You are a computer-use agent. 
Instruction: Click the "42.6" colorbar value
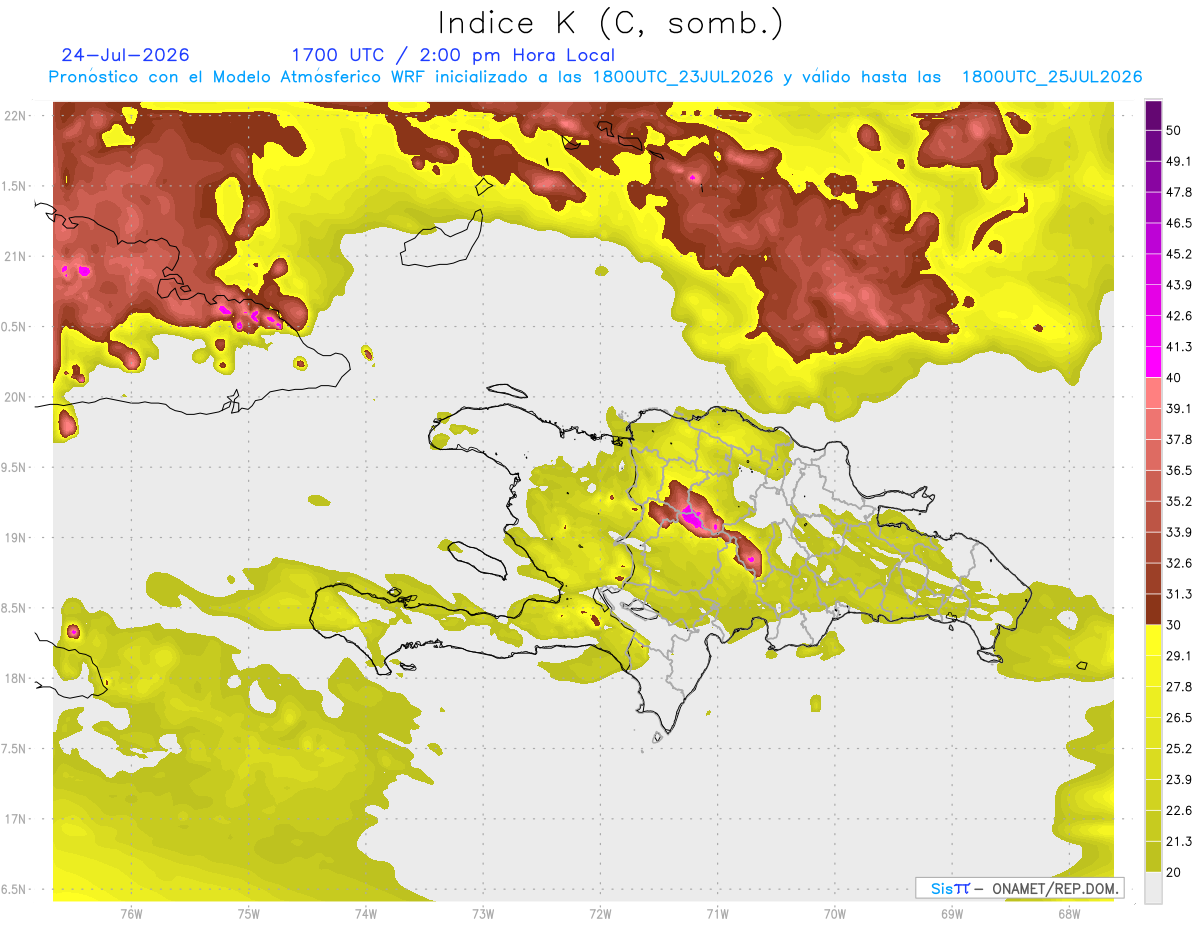1179,316
